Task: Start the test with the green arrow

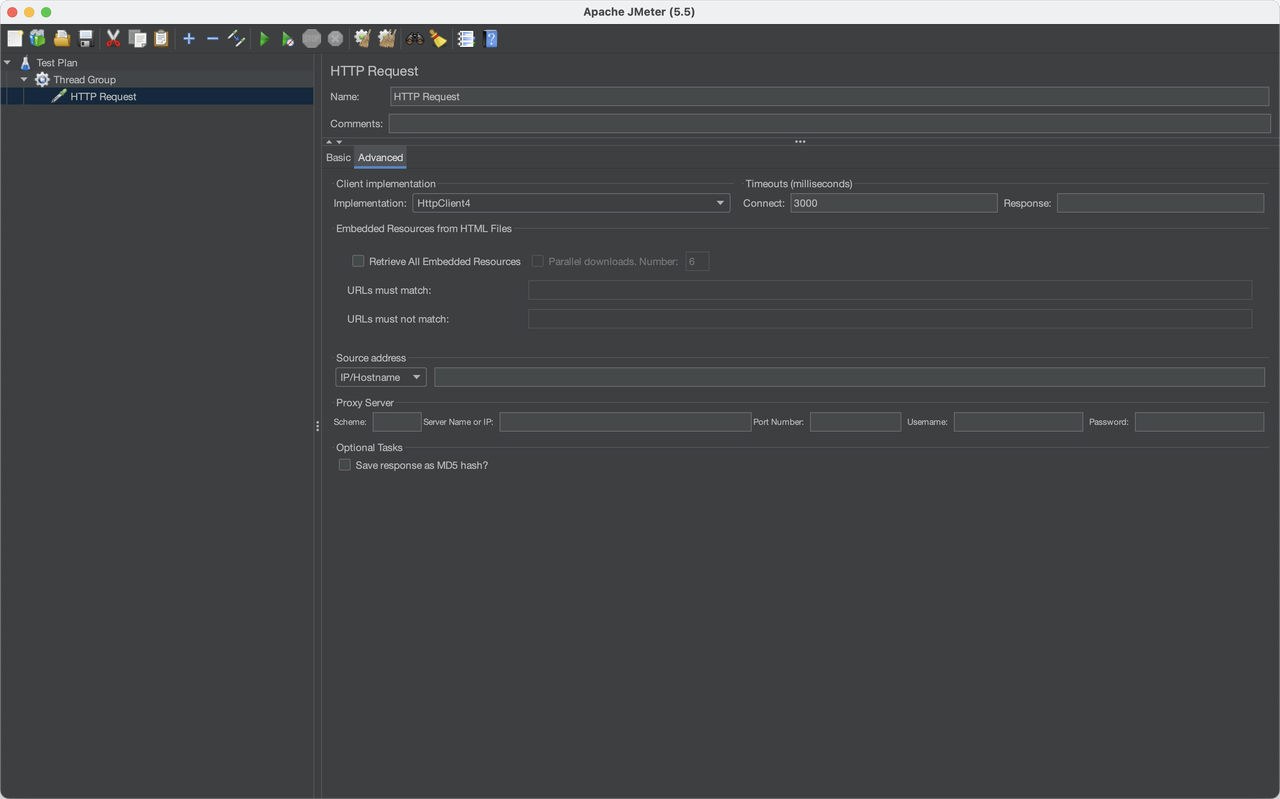Action: click(263, 38)
